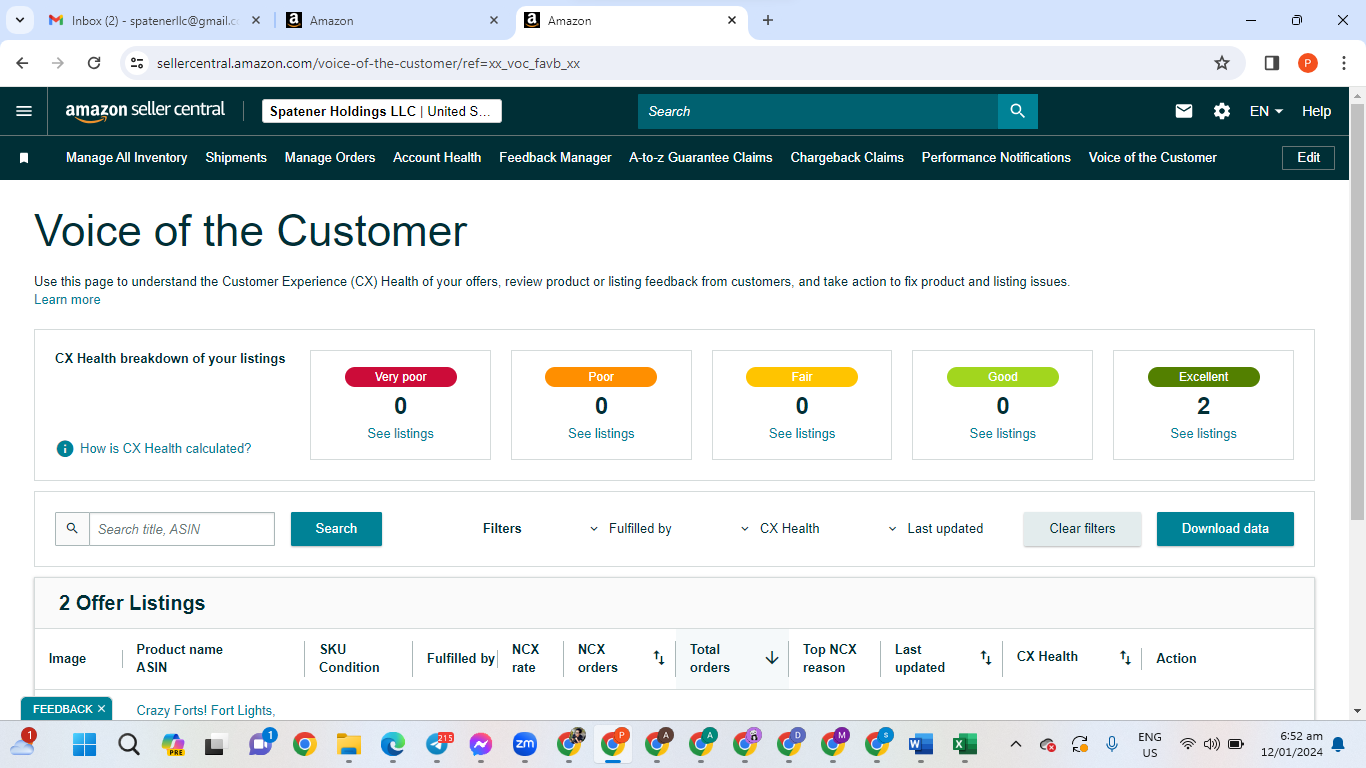Image resolution: width=1366 pixels, height=768 pixels.
Task: Click the Edit favorites button
Action: pos(1308,158)
